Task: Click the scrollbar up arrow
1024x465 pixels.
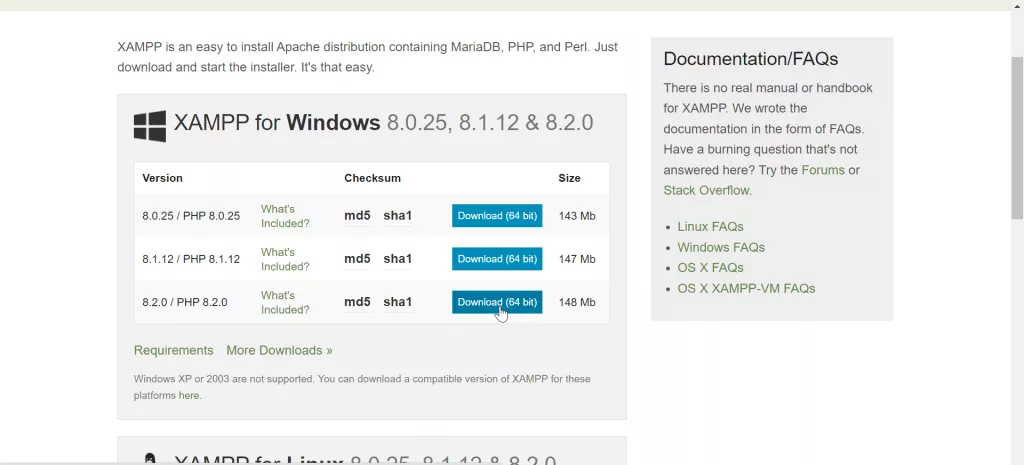Action: click(x=1017, y=5)
